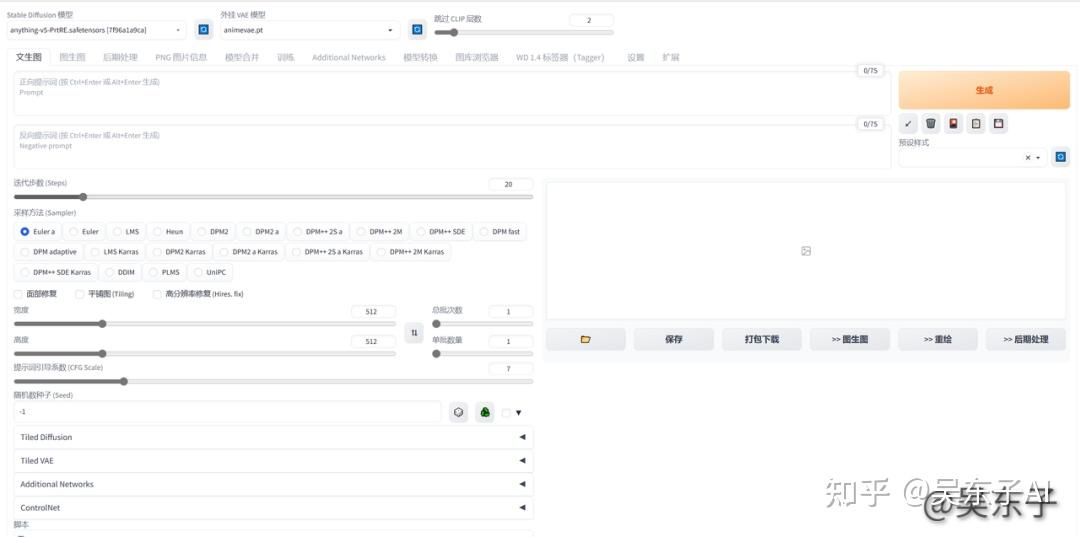This screenshot has height=537, width=1080.
Task: Select the DPM++ SDE Karras sampler
Action: point(56,272)
